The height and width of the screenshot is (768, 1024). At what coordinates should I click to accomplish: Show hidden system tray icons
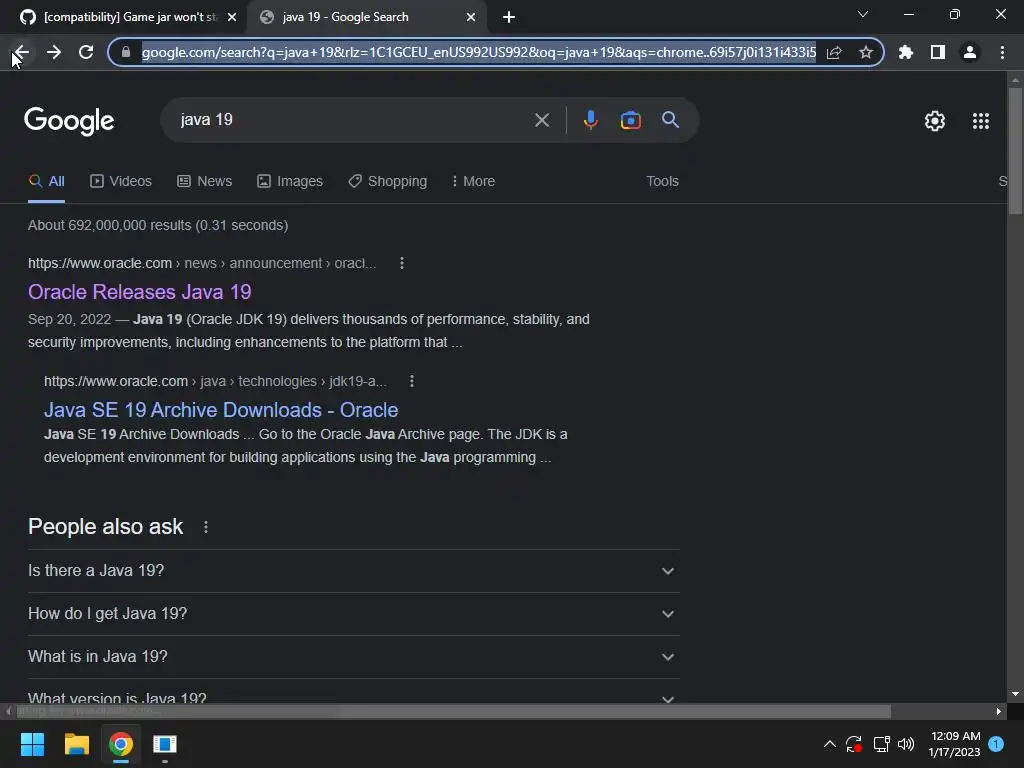(x=829, y=744)
